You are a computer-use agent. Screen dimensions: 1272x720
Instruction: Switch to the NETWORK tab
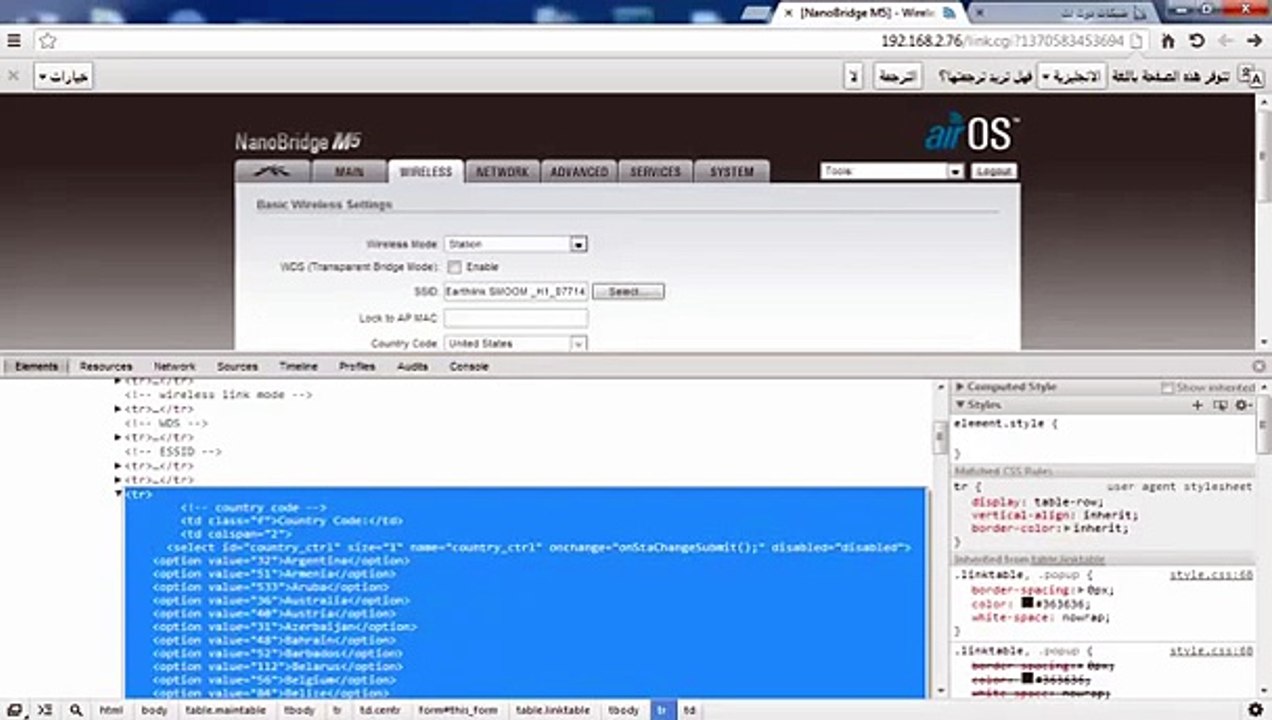pos(502,172)
